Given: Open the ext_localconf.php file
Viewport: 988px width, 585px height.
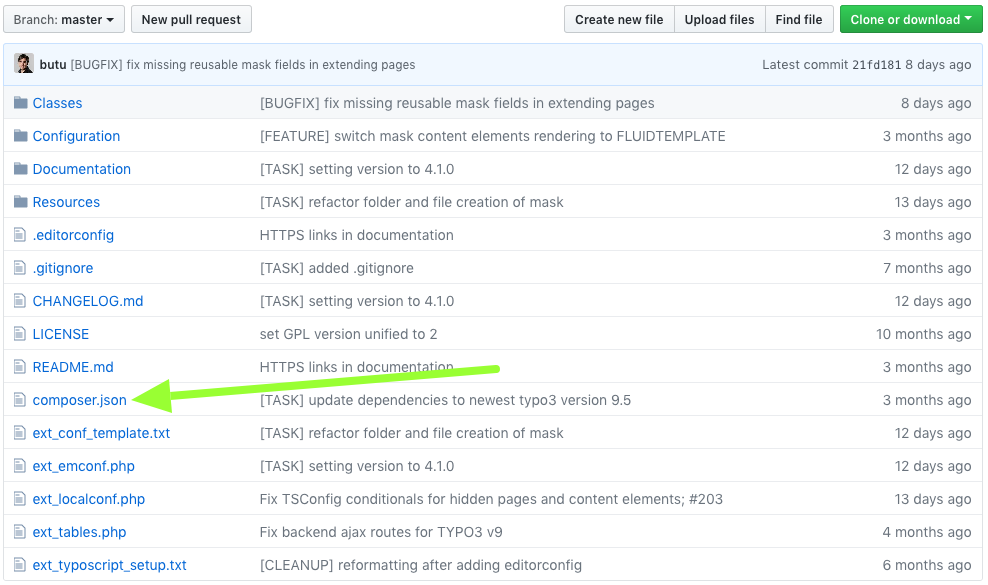Looking at the screenshot, I should [89, 499].
